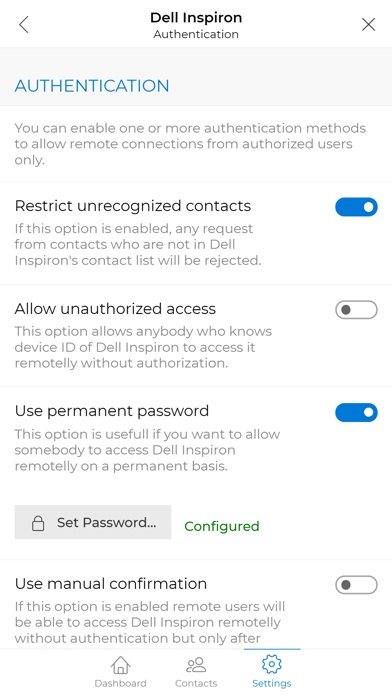
Task: Click the AUTHENTICATION section heading
Action: (92, 86)
